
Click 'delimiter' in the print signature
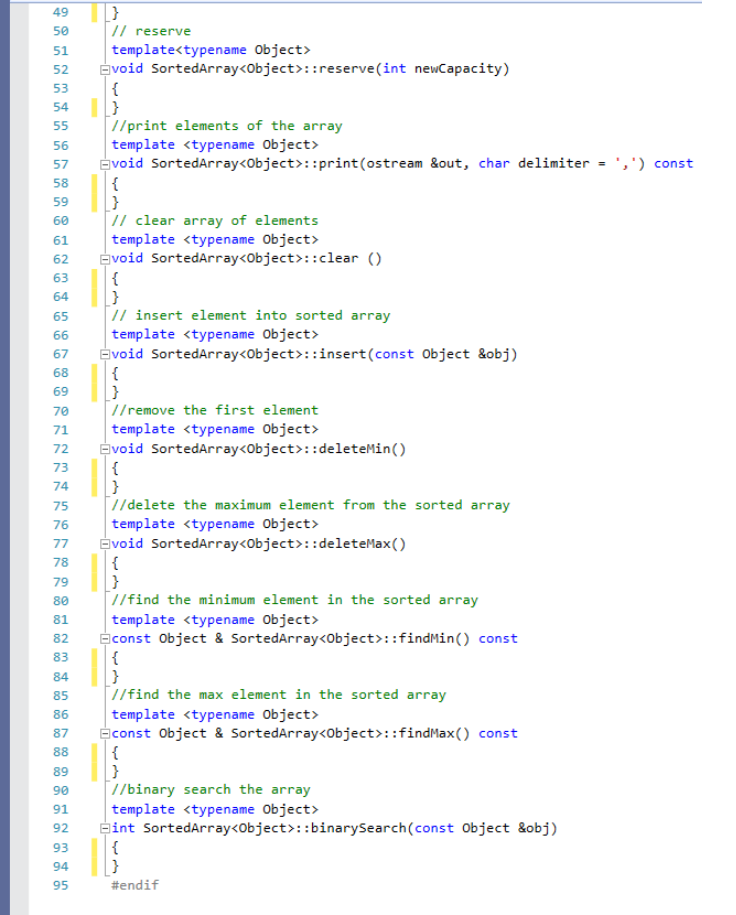553,163
